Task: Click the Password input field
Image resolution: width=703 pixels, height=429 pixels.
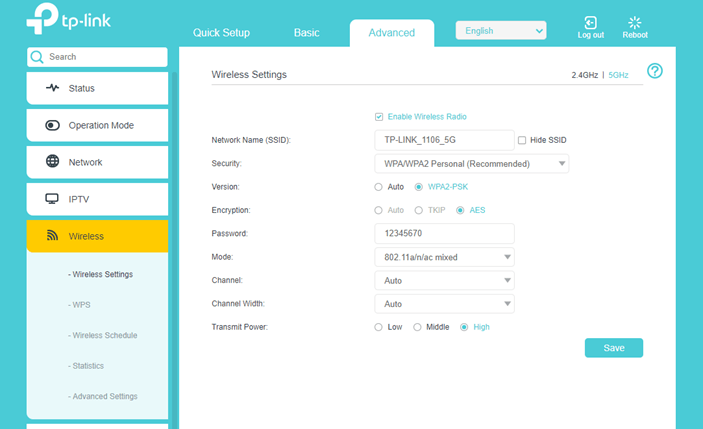Action: click(444, 234)
